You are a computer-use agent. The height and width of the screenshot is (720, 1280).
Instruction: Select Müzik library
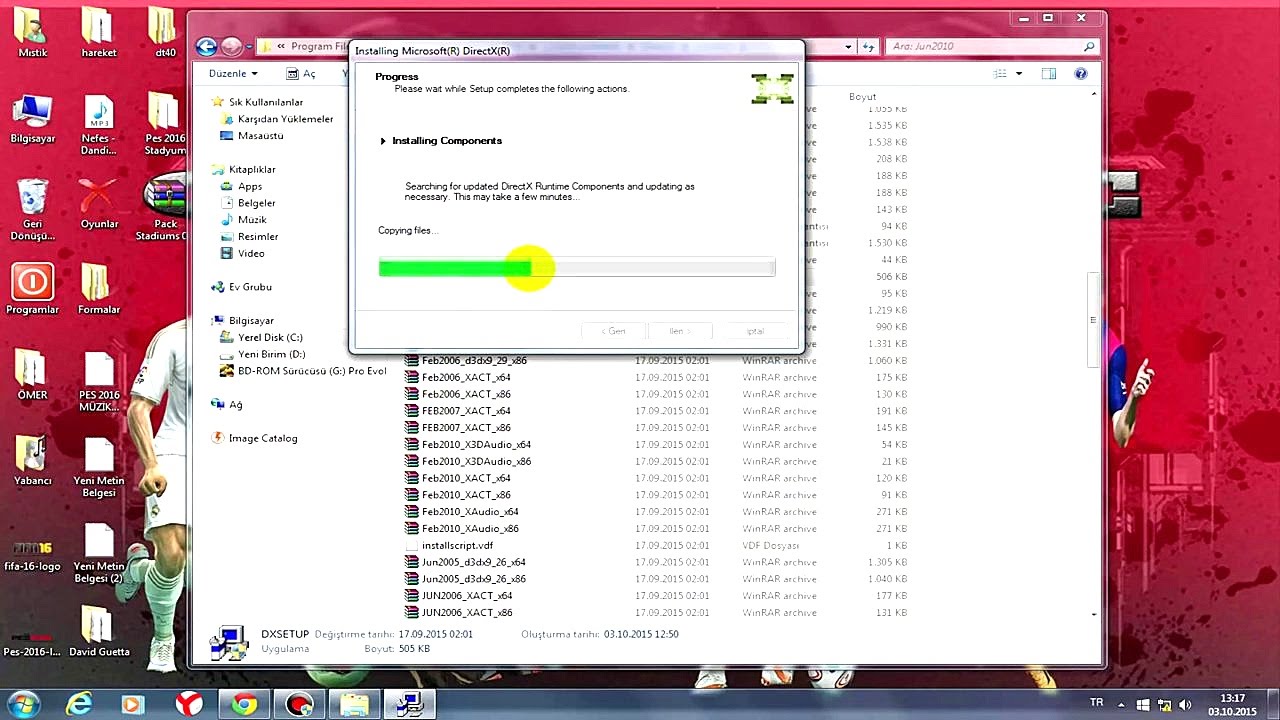[252, 220]
